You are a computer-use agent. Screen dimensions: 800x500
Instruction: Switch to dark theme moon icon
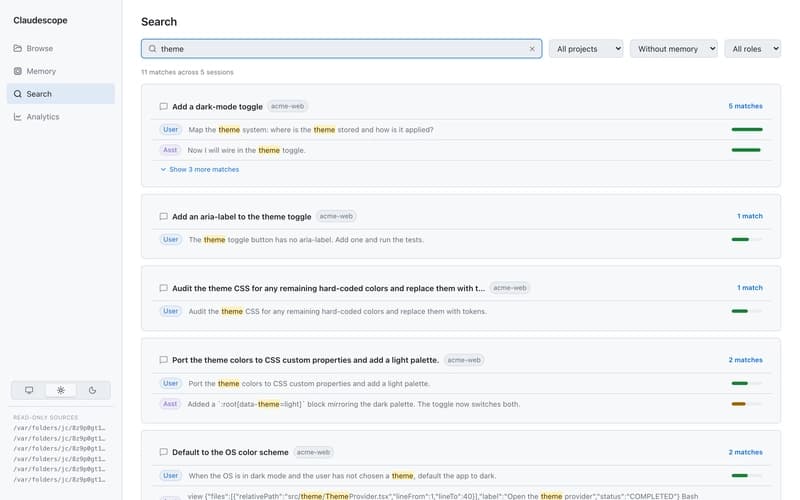[x=92, y=390]
